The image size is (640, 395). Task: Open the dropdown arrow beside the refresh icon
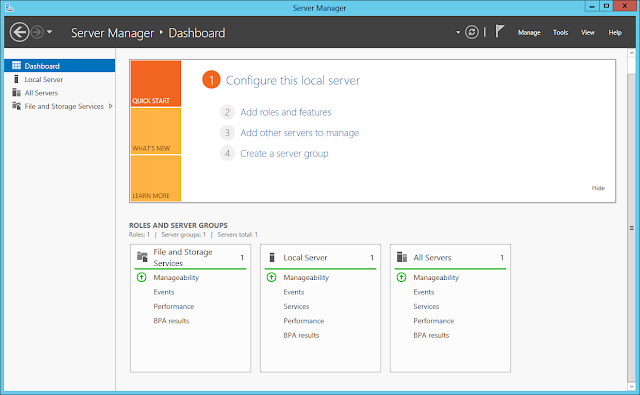click(x=458, y=32)
